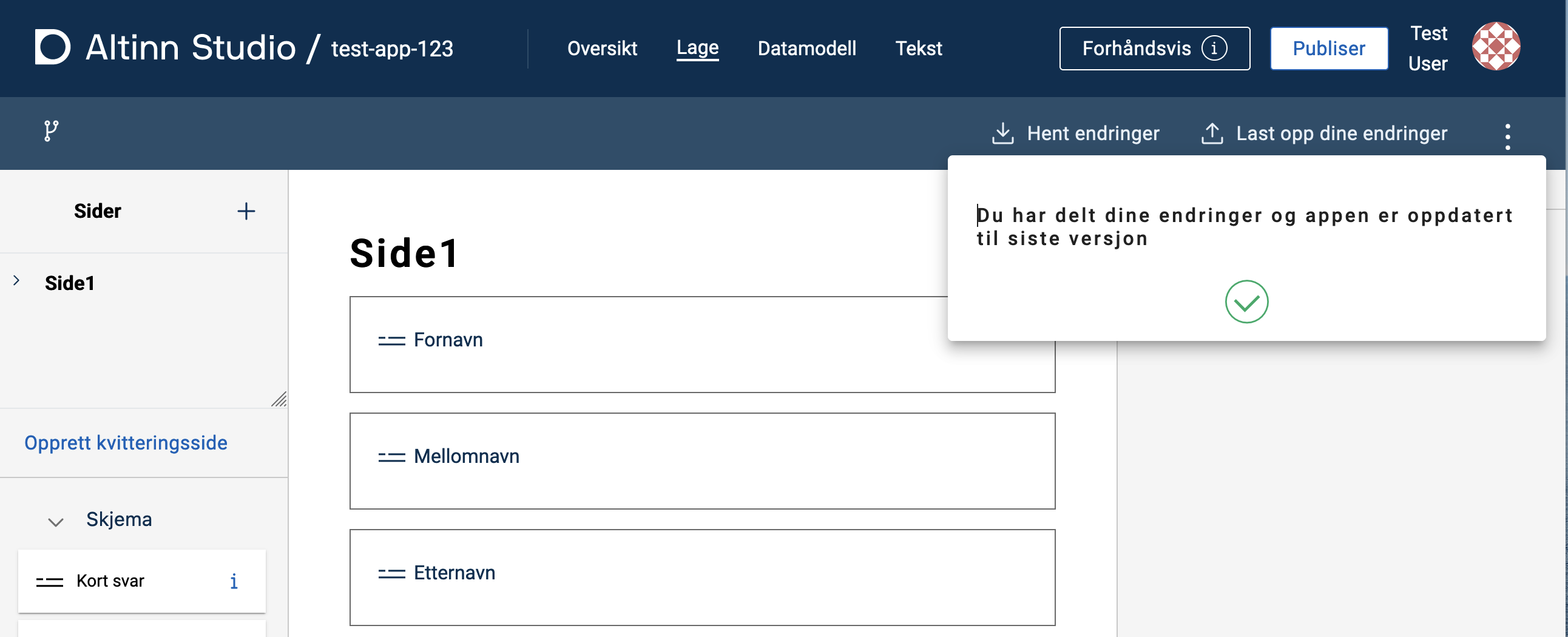Click the info icon in the Forhåndsvis button
This screenshot has width=1568, height=637.
(x=1214, y=48)
